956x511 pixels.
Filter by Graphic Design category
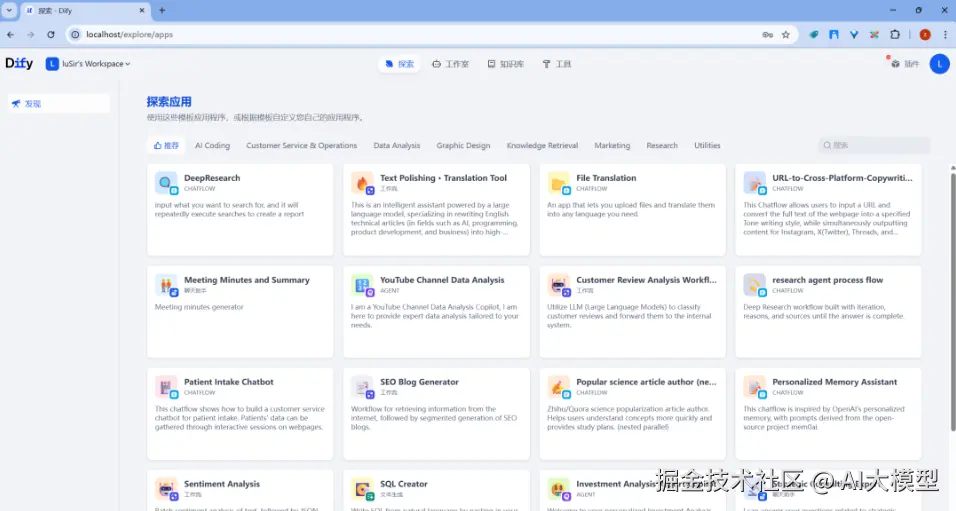463,145
